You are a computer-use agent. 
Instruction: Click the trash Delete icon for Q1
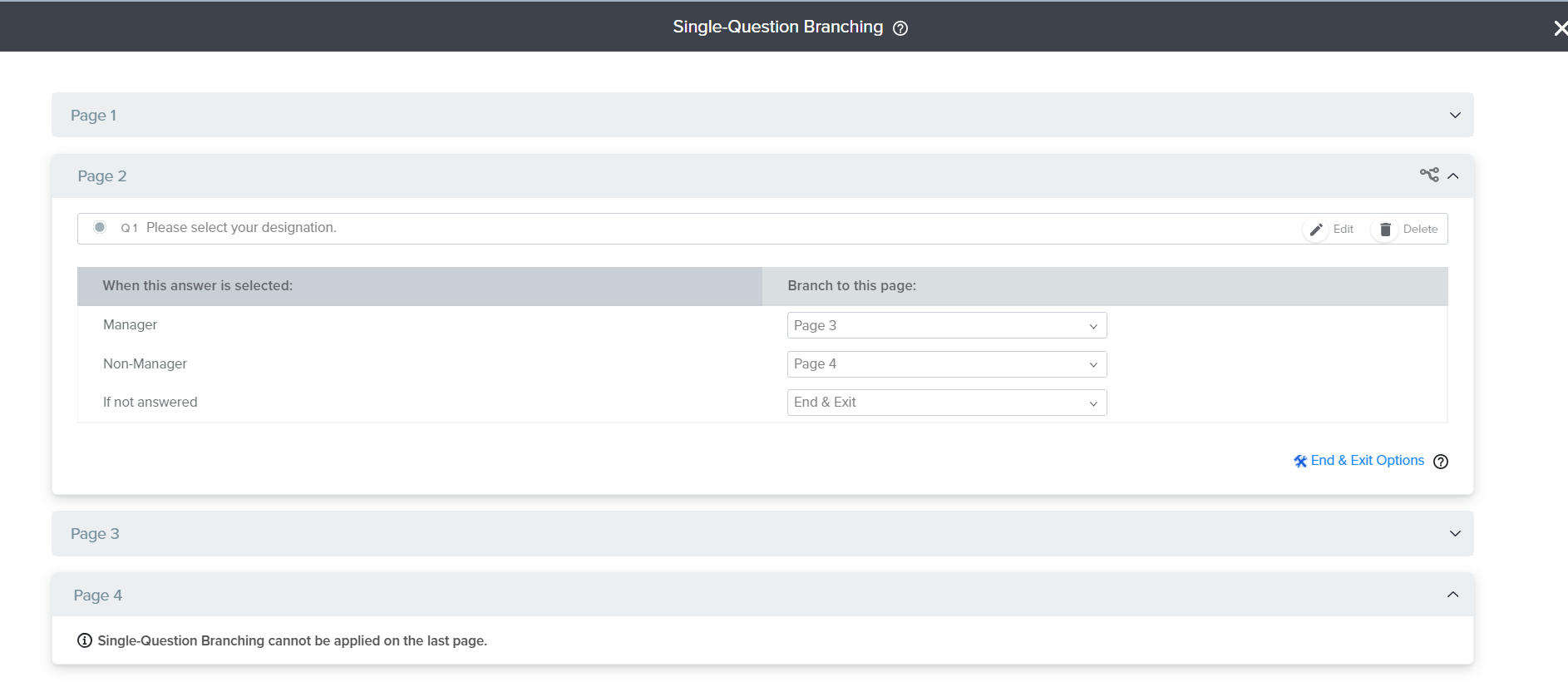pos(1385,230)
